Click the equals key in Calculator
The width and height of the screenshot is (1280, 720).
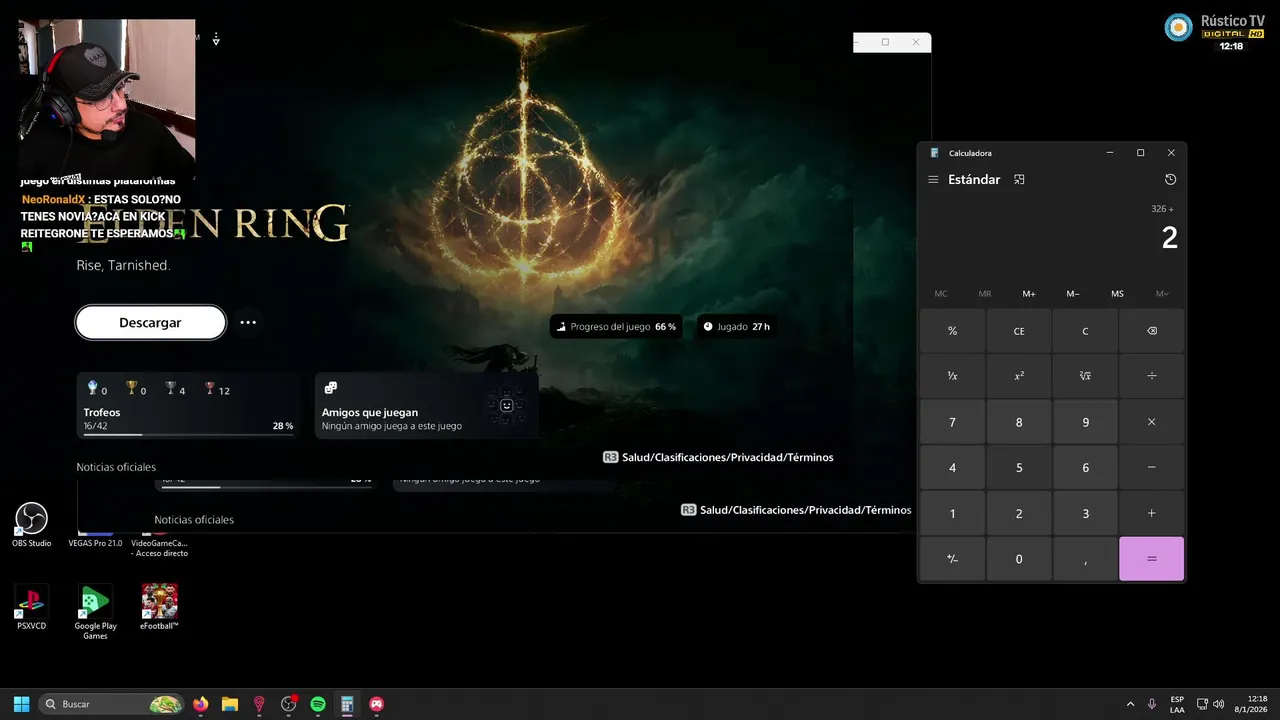(1151, 559)
